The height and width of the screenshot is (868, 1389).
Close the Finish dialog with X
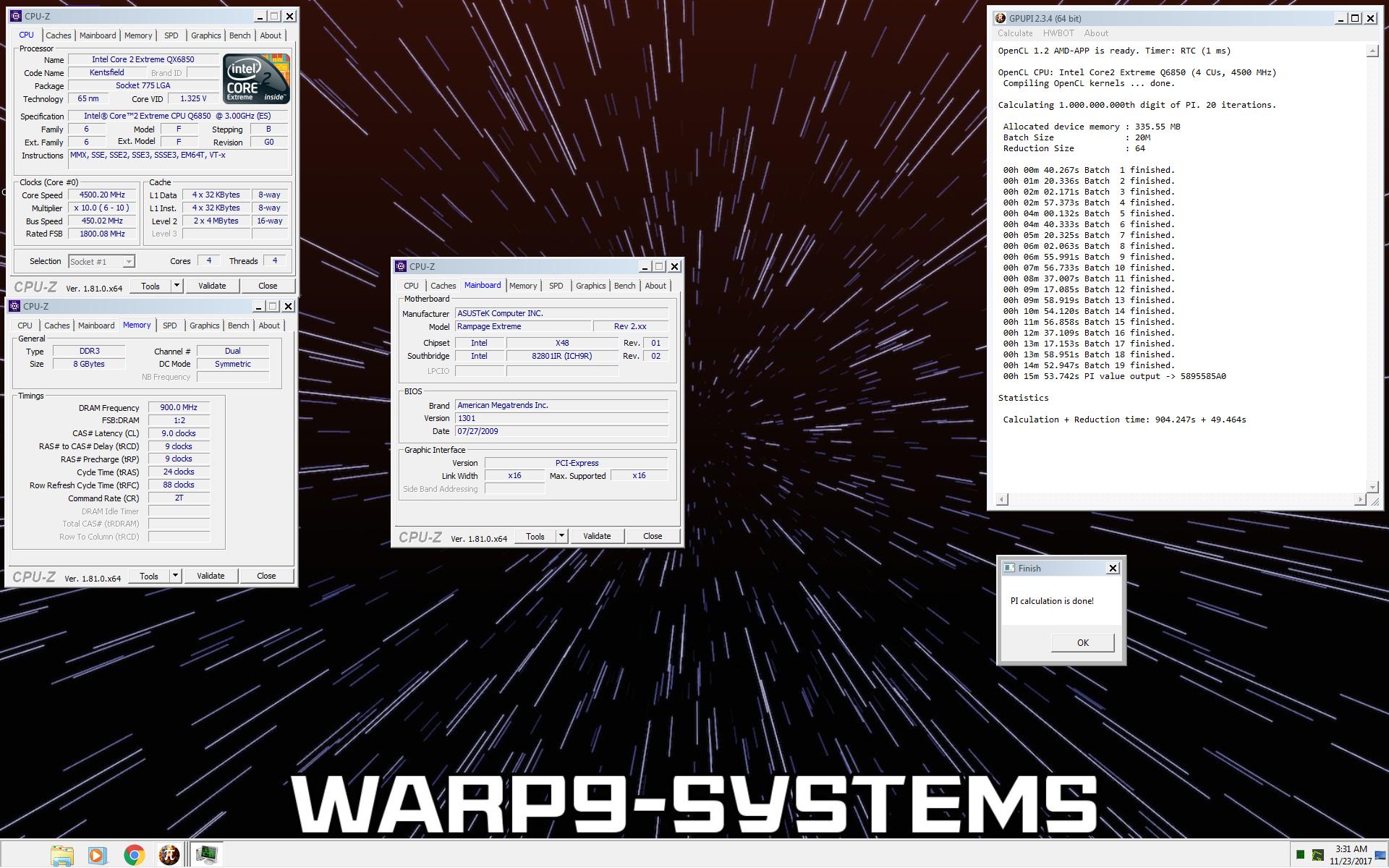point(1113,569)
